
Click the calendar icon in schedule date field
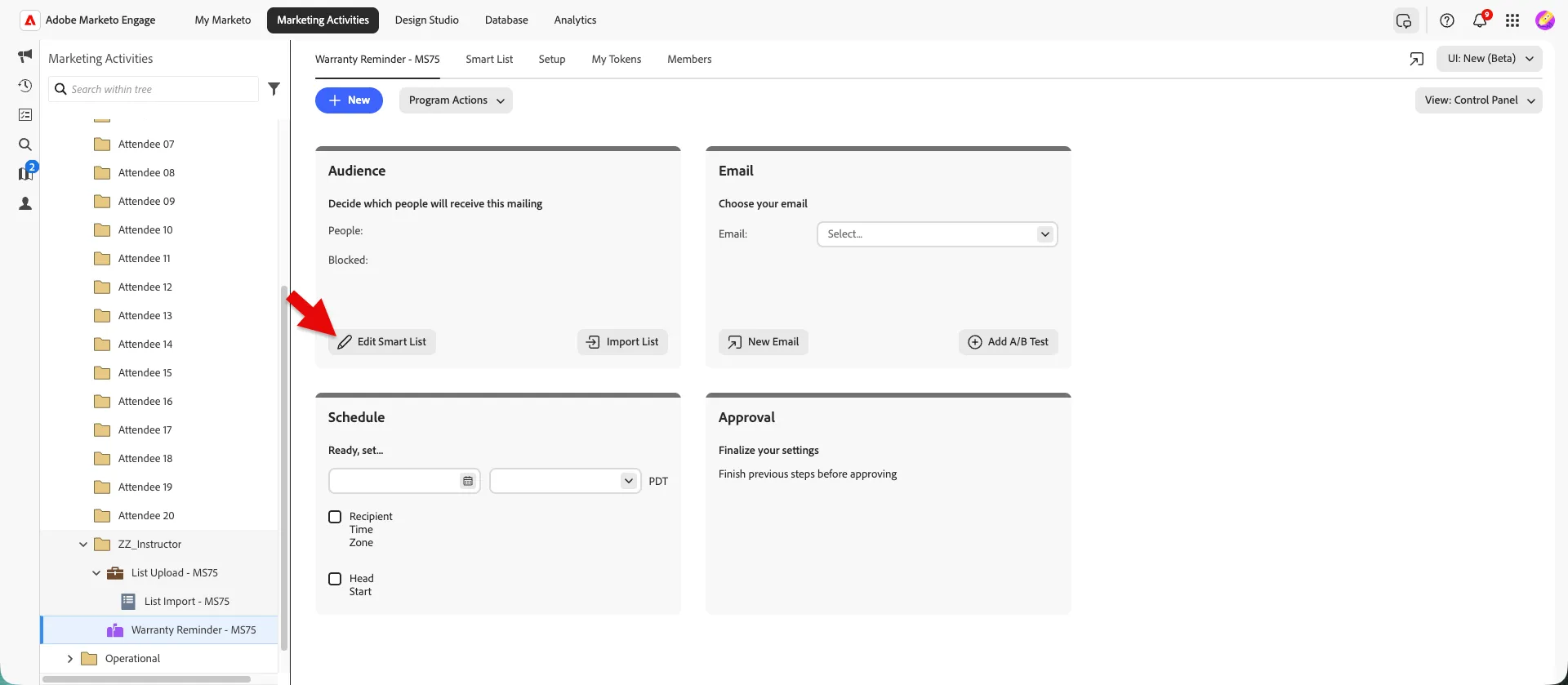[x=468, y=481]
